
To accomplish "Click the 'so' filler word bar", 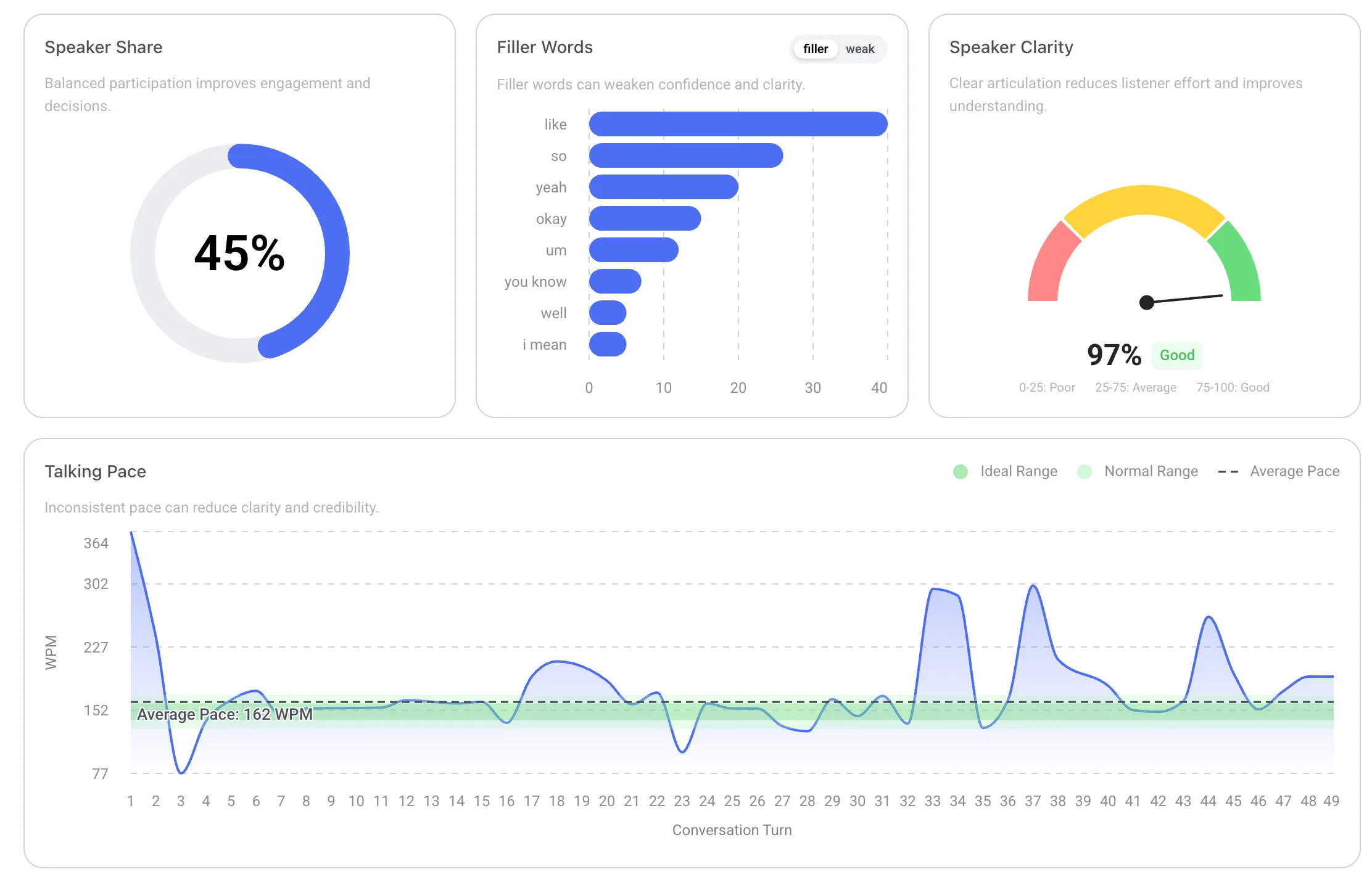I will (686, 155).
